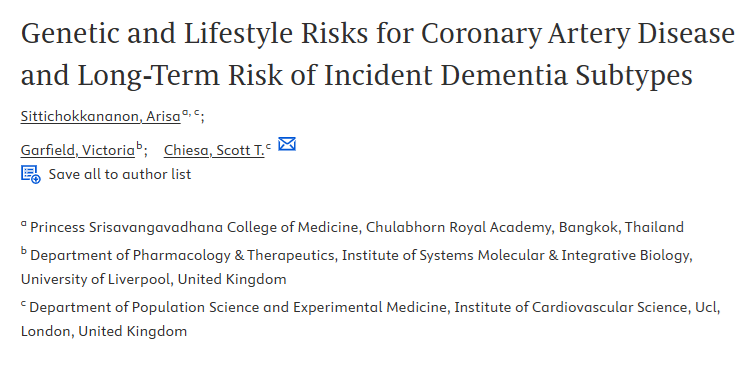Click 'Chulabhorn Royal Academy, Bangkok, Thailand' text
Screen dimensions: 748x369
point(525,227)
